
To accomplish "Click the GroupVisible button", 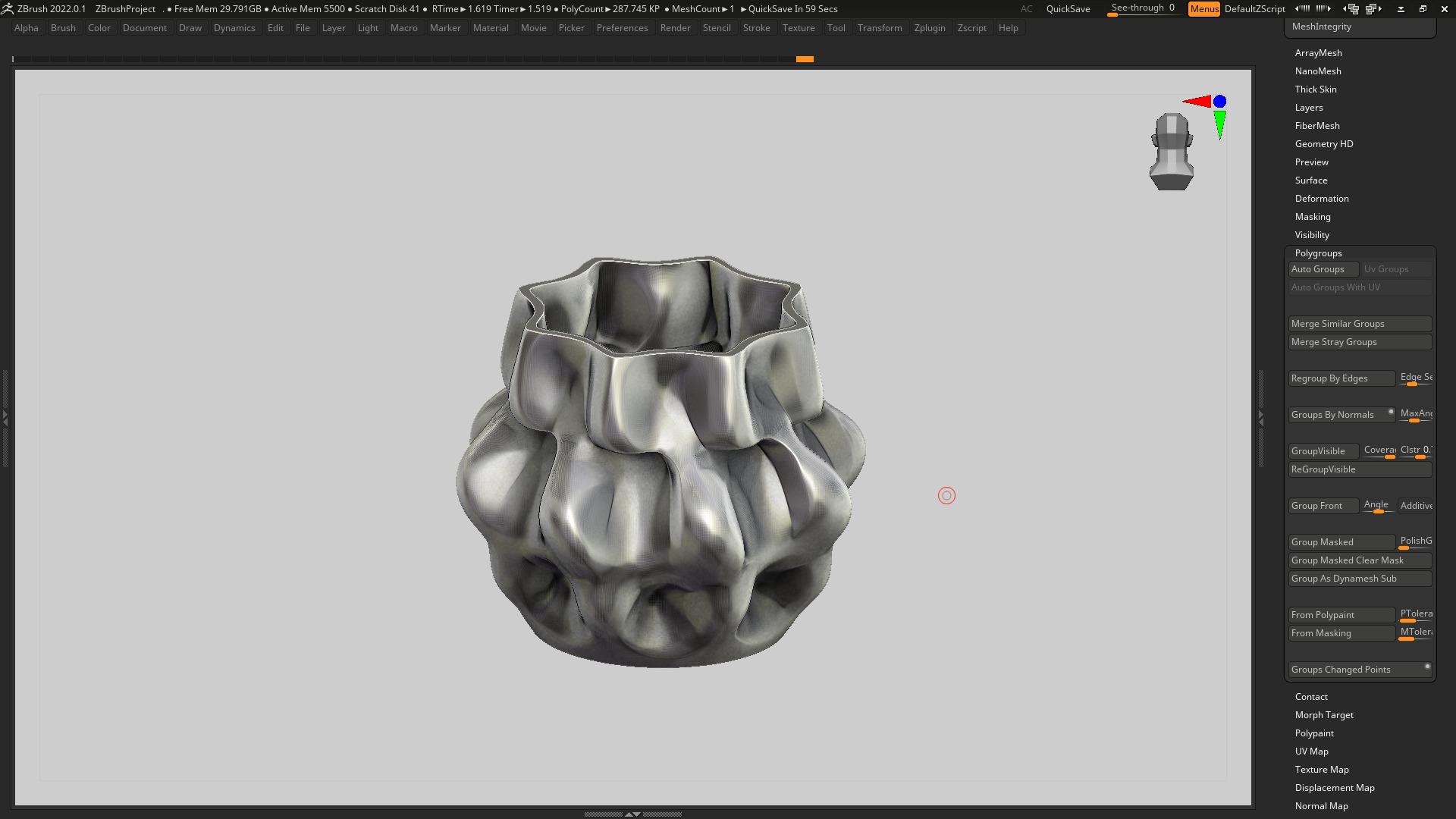I will tap(1323, 451).
